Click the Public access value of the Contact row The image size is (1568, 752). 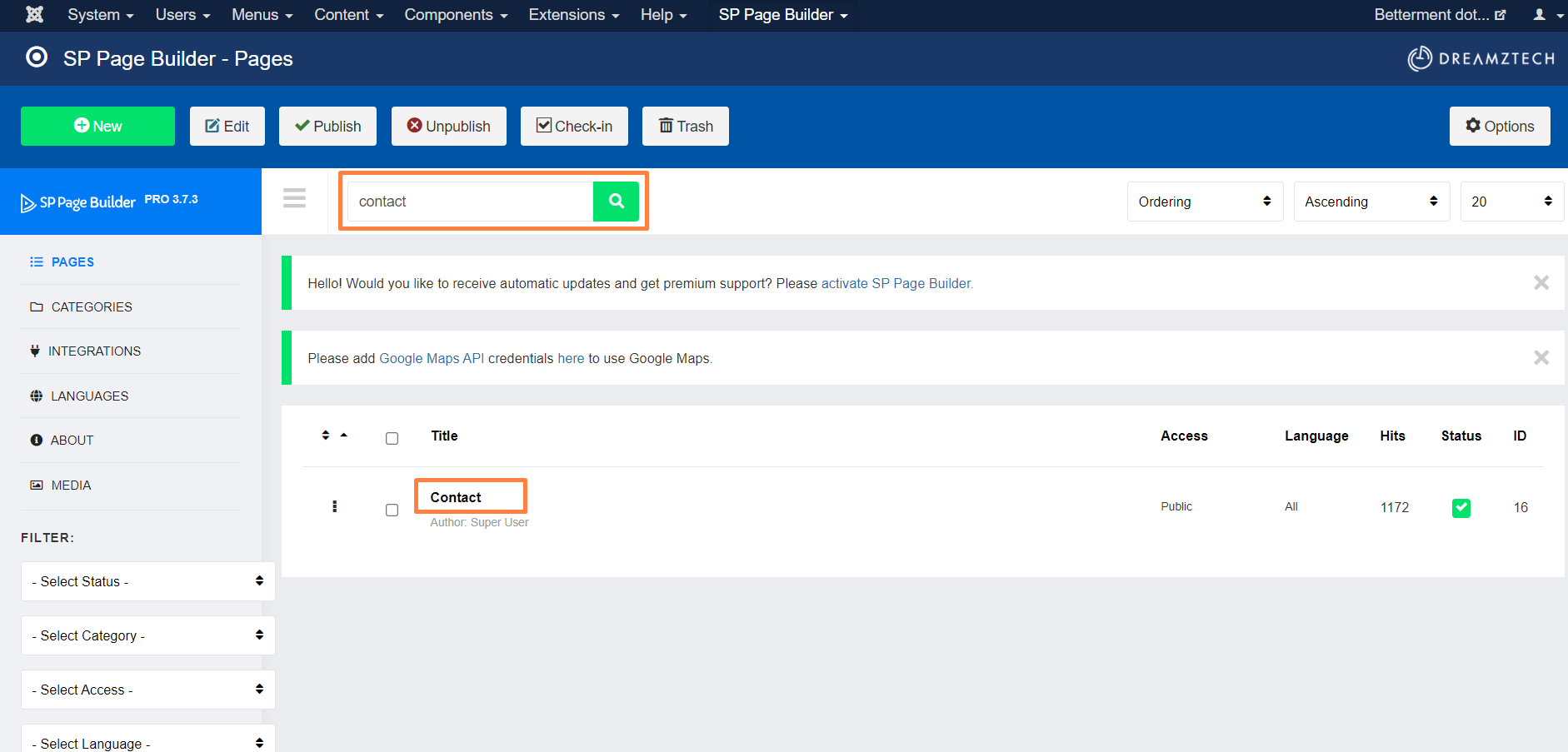pos(1176,506)
